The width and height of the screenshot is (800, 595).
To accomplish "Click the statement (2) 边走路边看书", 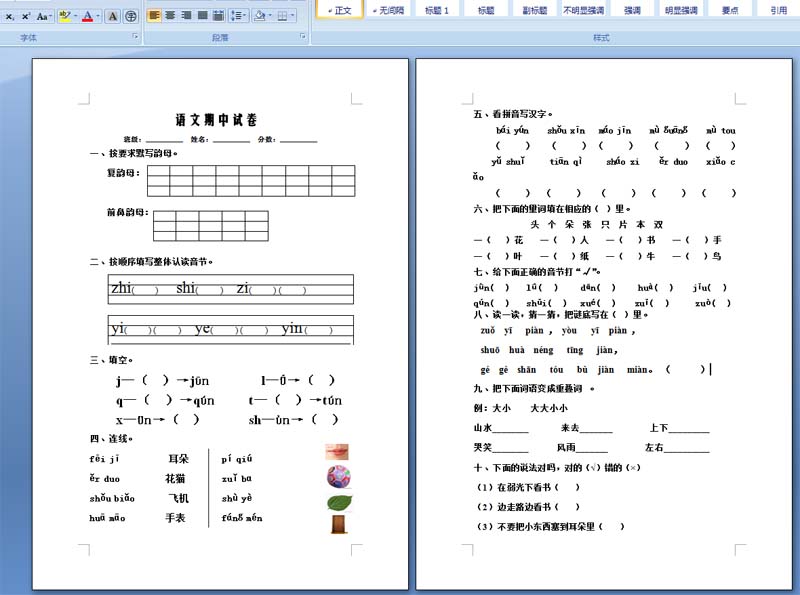I will 528,507.
